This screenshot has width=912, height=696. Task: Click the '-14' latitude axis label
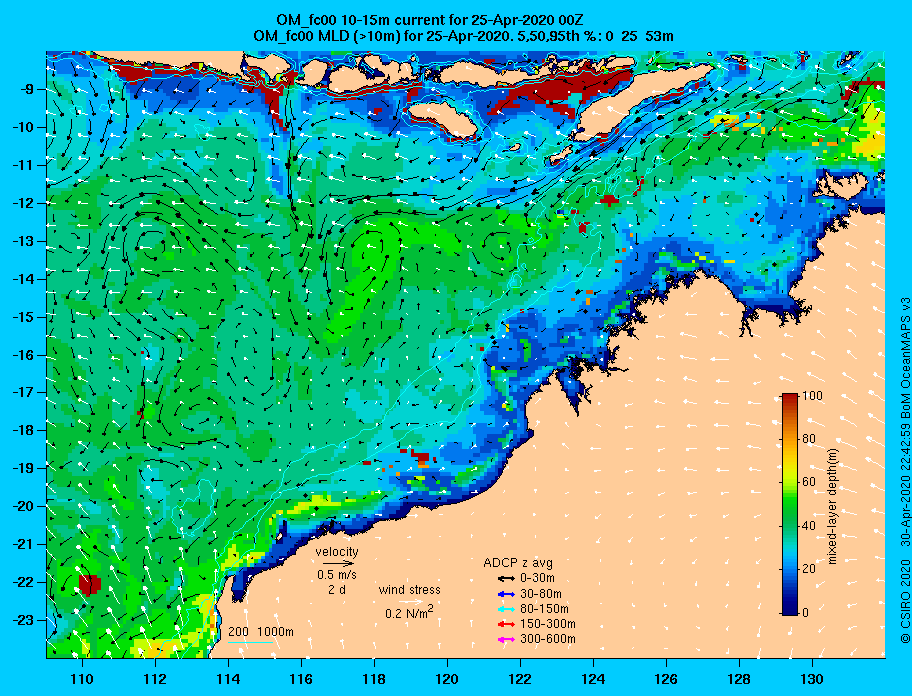click(x=24, y=279)
